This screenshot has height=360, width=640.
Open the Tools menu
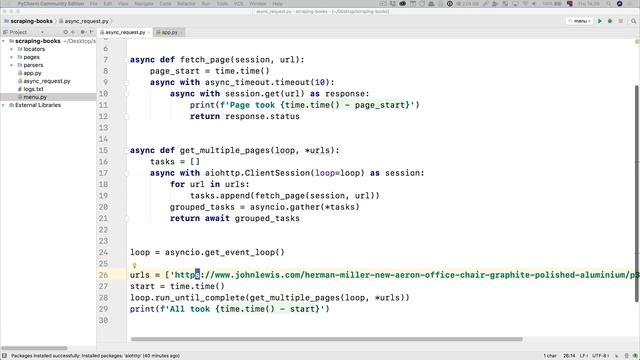click(x=222, y=4)
